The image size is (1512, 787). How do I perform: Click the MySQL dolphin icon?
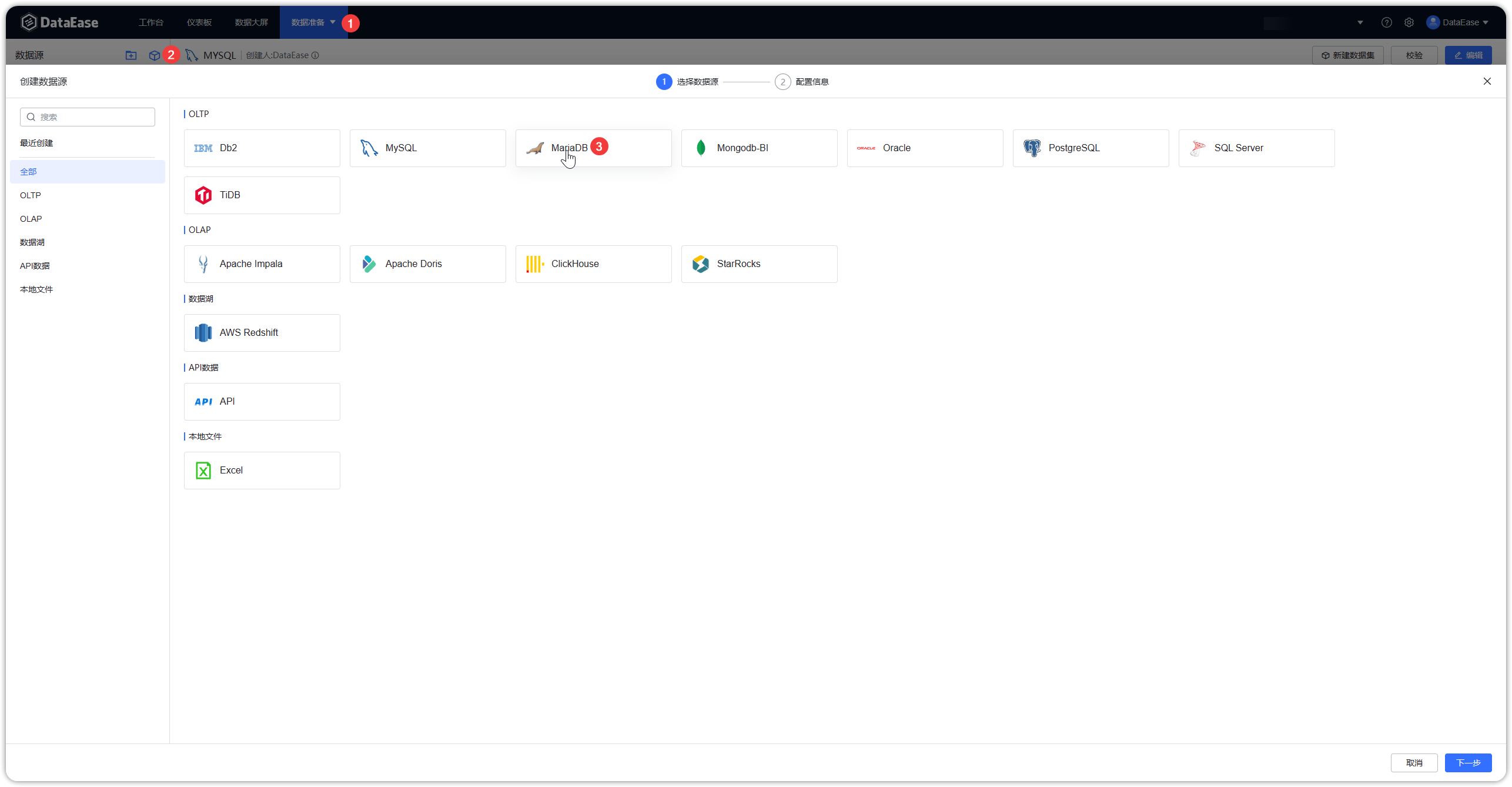369,148
